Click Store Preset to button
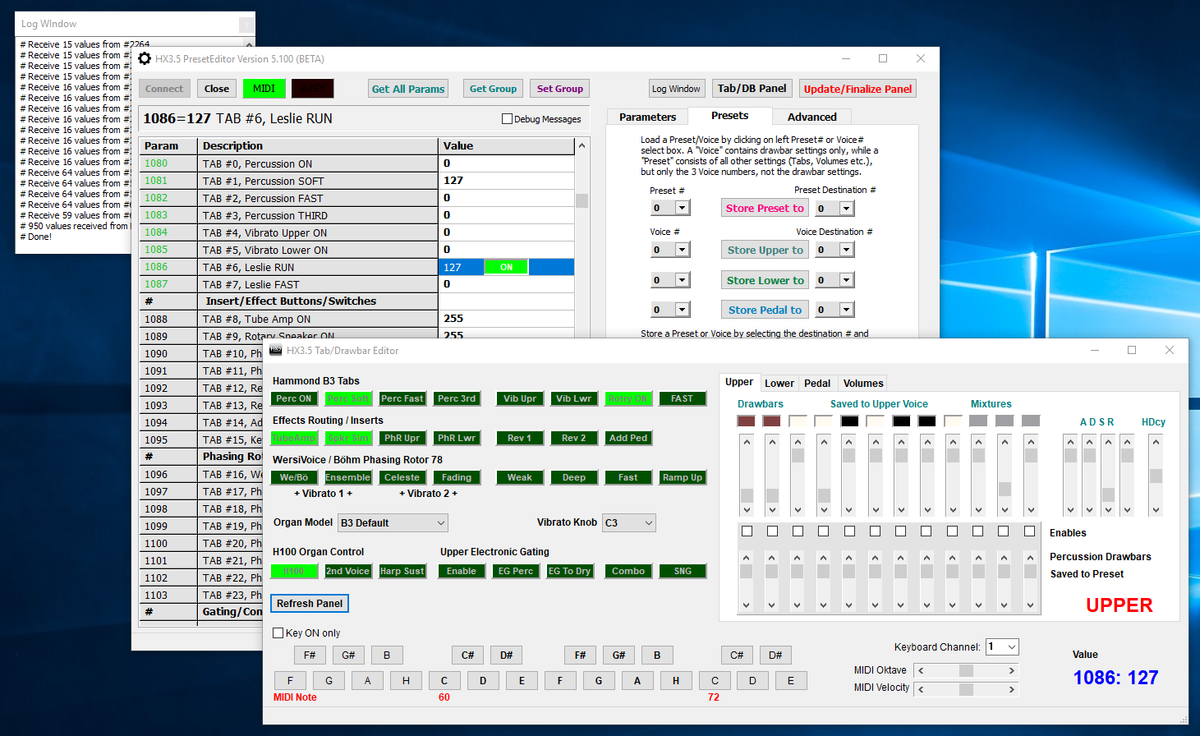 [x=764, y=207]
